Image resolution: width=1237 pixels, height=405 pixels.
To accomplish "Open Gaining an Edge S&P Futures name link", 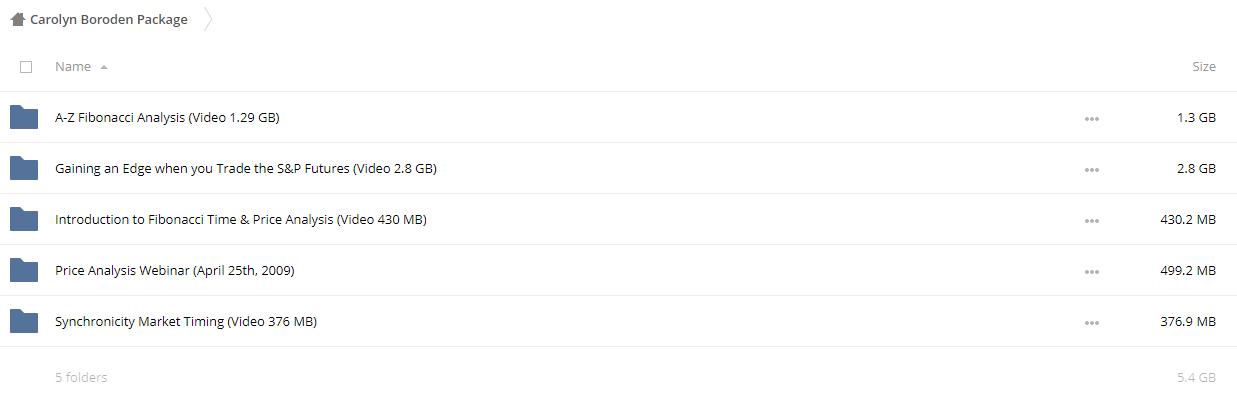I will pos(246,168).
